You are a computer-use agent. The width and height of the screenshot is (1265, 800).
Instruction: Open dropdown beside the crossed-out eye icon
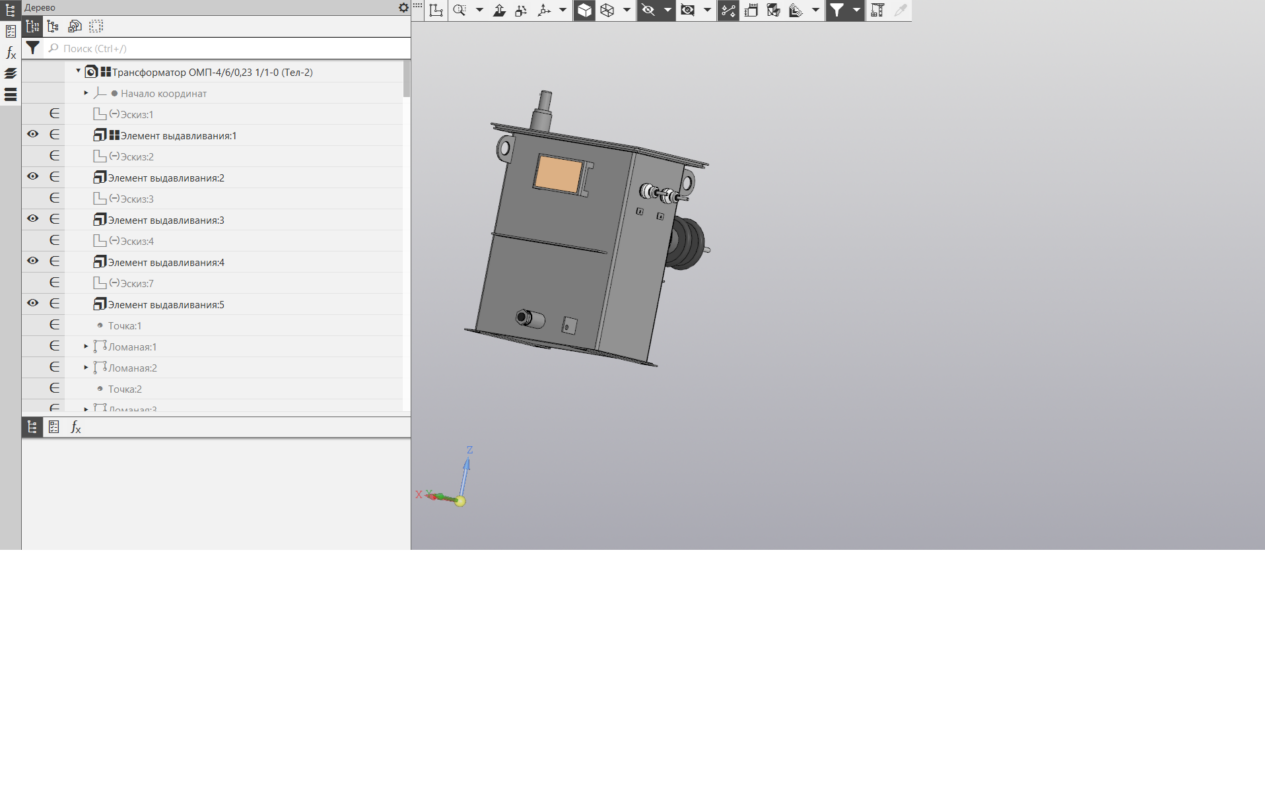coord(667,11)
